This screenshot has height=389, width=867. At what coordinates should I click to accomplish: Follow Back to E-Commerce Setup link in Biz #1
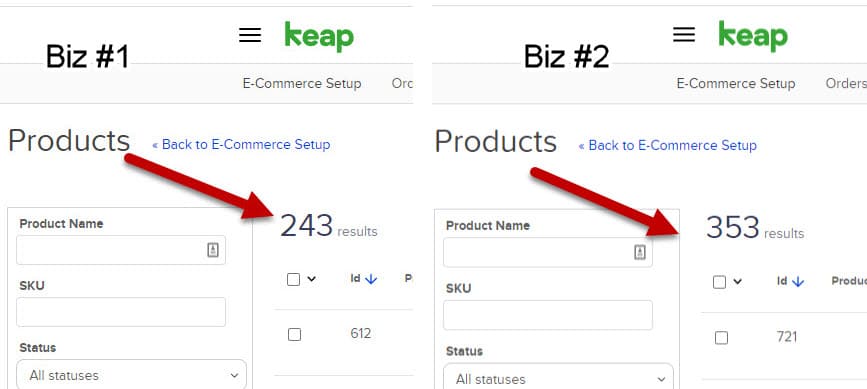pos(241,144)
